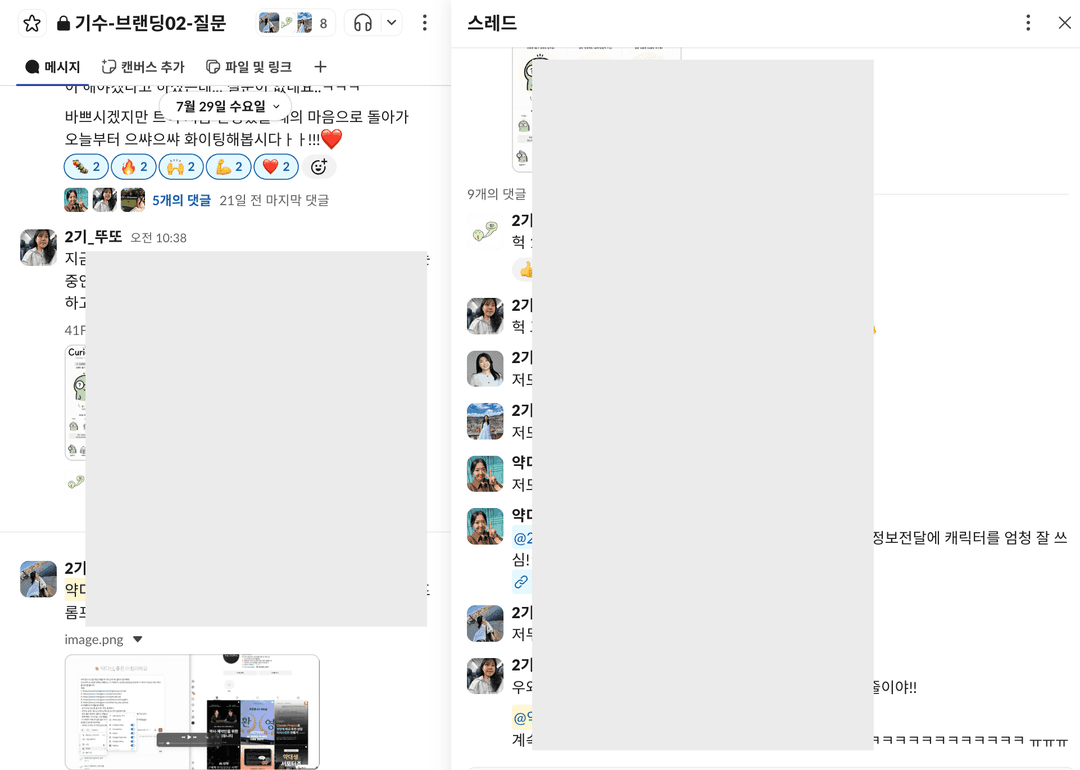The width and height of the screenshot is (1080, 770).
Task: Star the 기수-브랜딩02-질문 channel
Action: (32, 23)
